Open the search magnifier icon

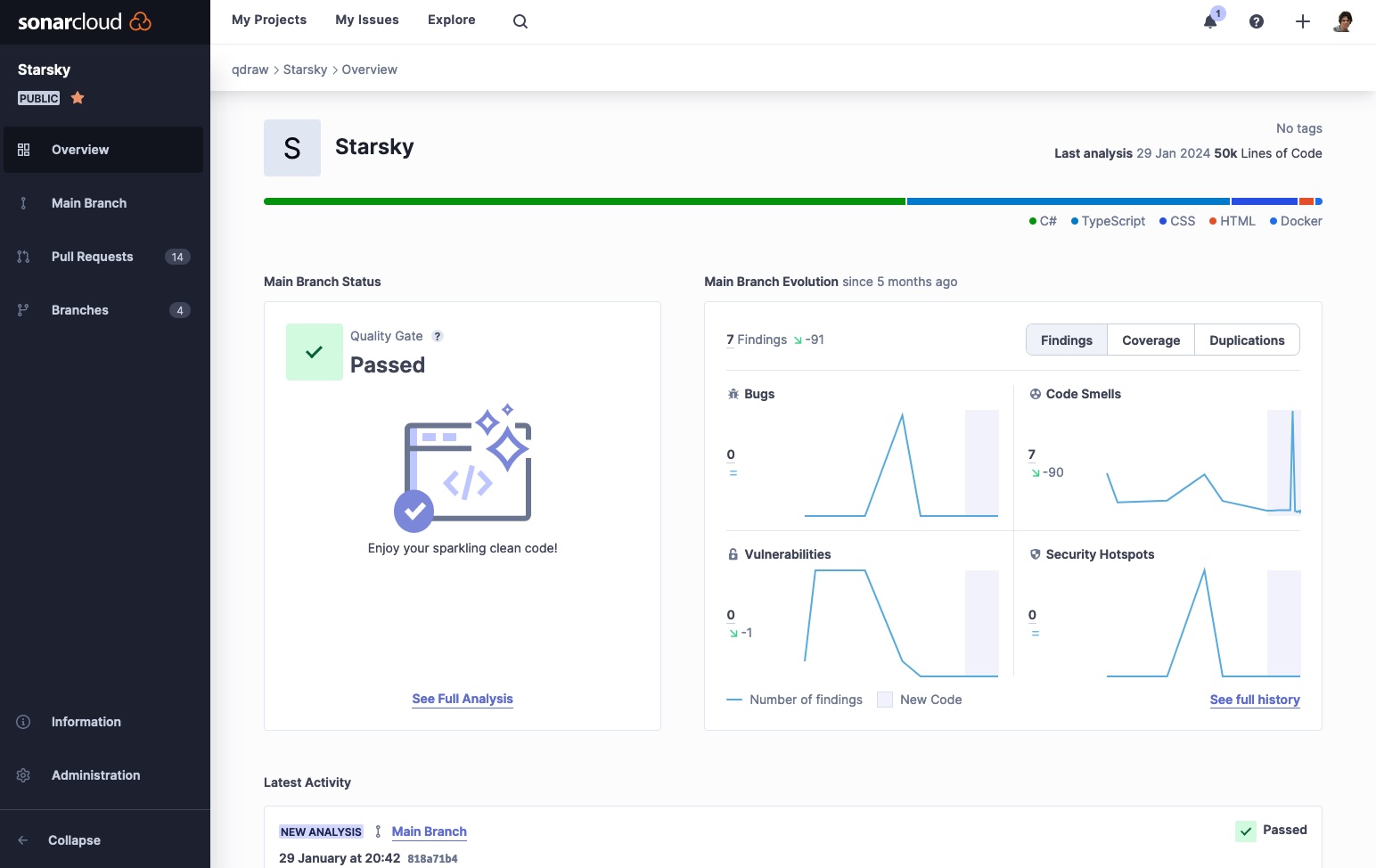click(x=520, y=21)
